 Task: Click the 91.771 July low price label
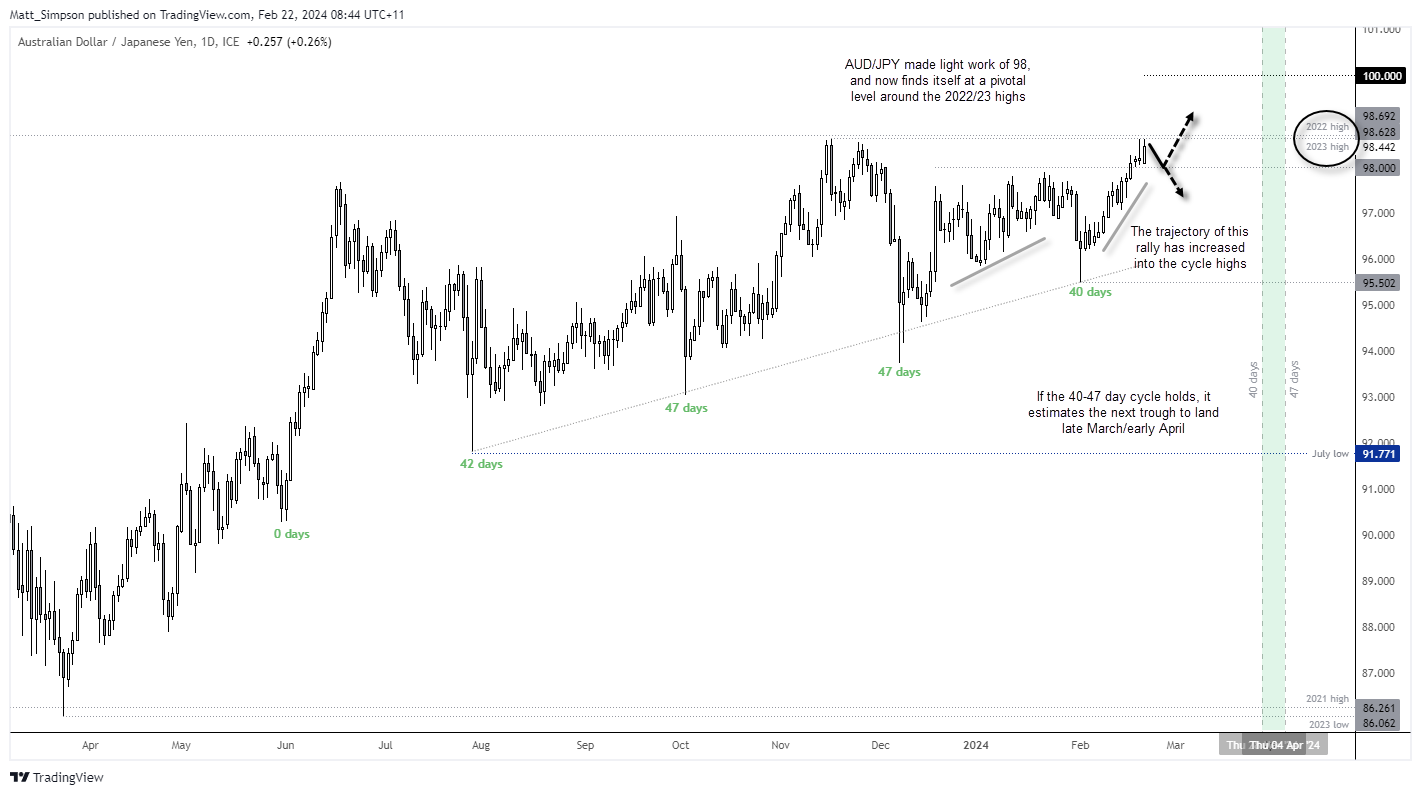point(1378,454)
